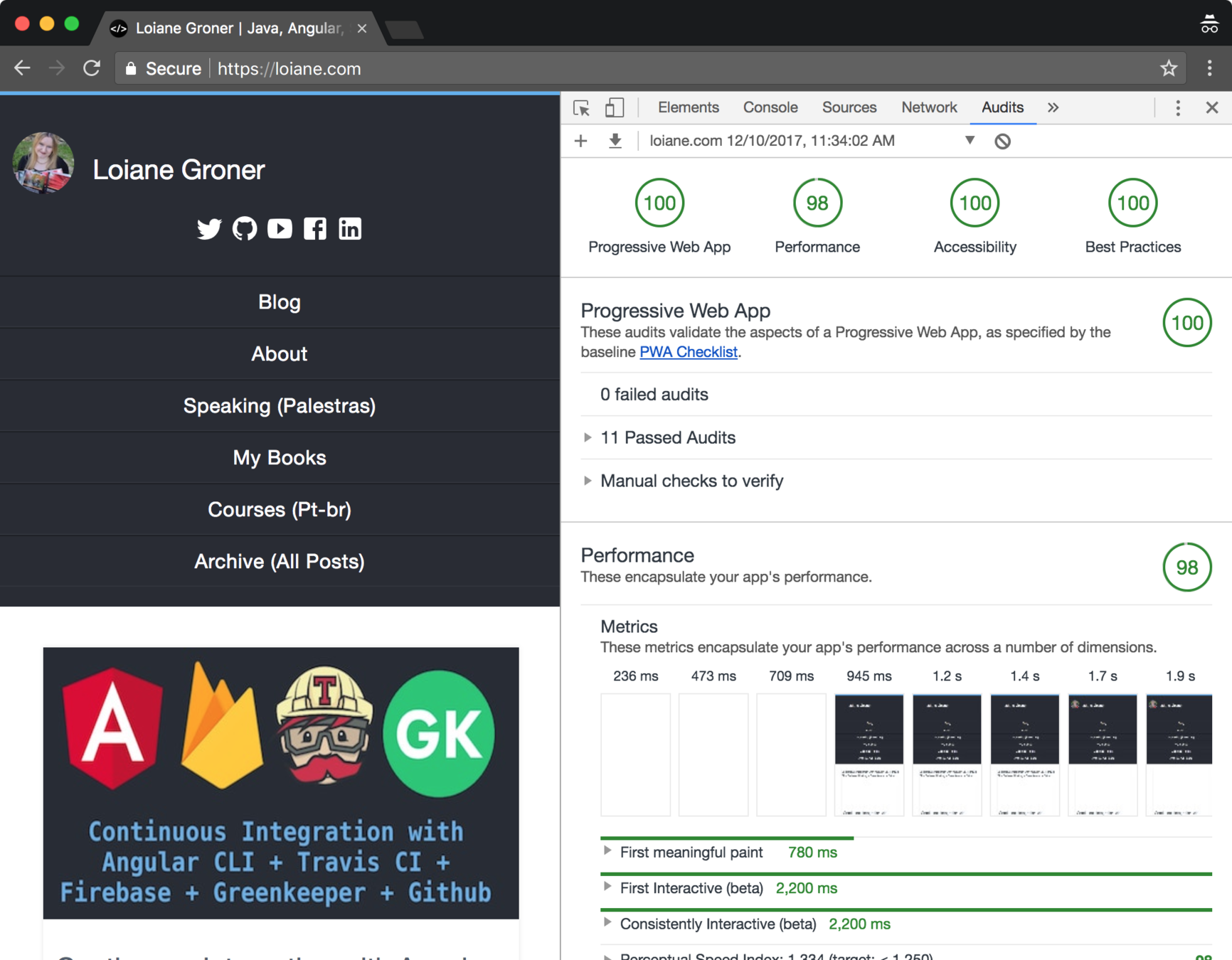Open the About menu item
The height and width of the screenshot is (960, 1232).
click(x=280, y=354)
